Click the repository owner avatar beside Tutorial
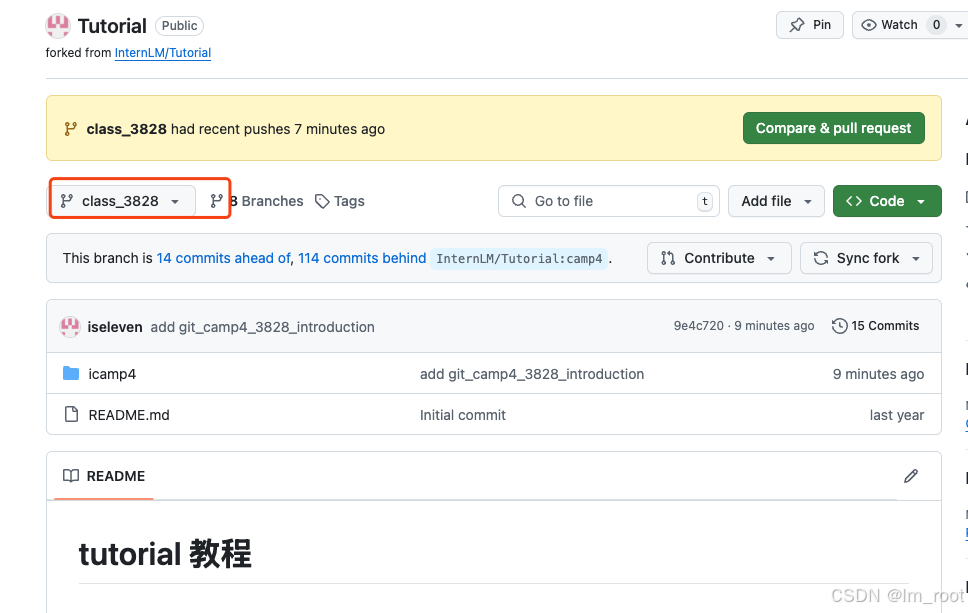 pos(57,26)
